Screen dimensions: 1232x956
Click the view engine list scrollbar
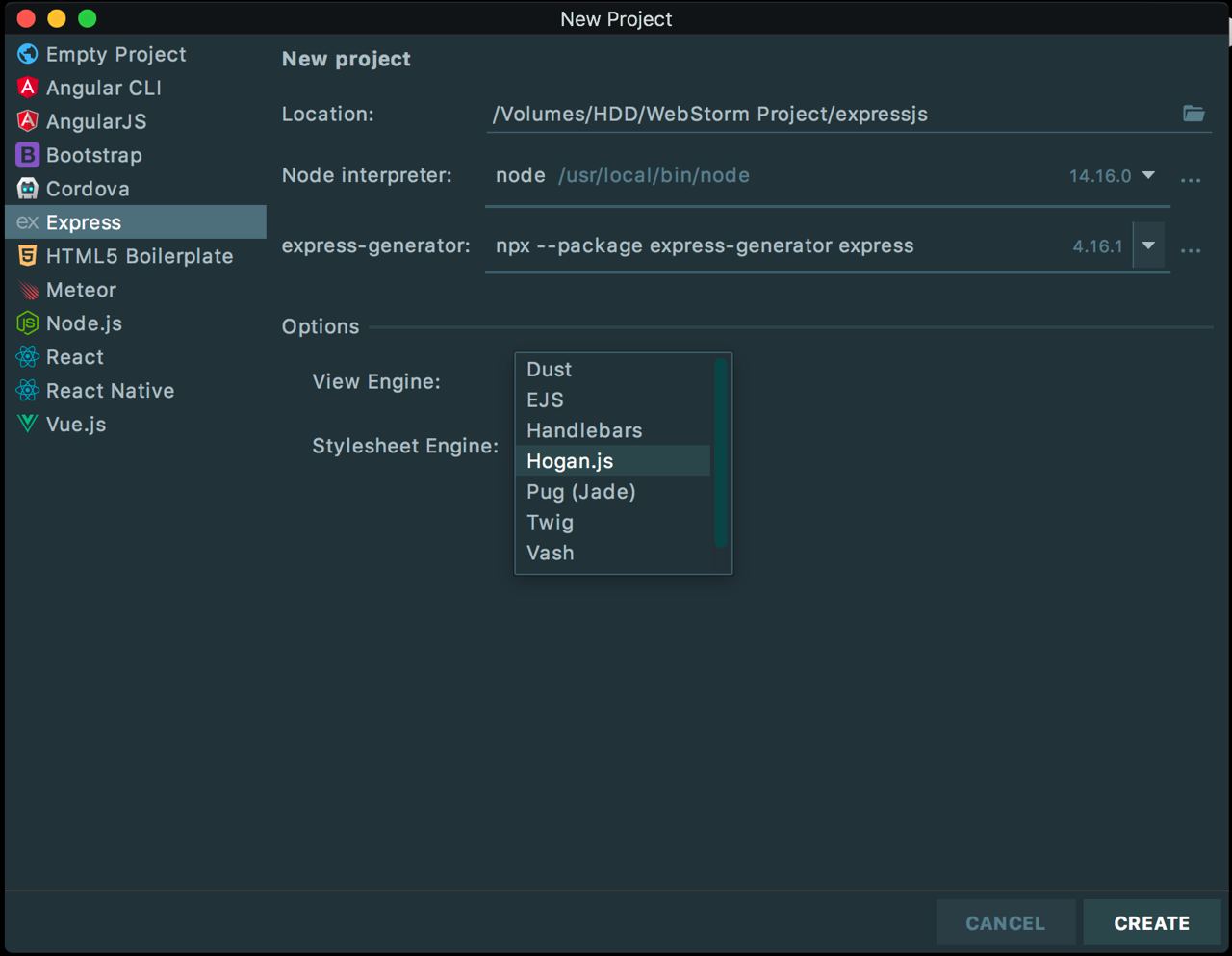click(x=720, y=452)
